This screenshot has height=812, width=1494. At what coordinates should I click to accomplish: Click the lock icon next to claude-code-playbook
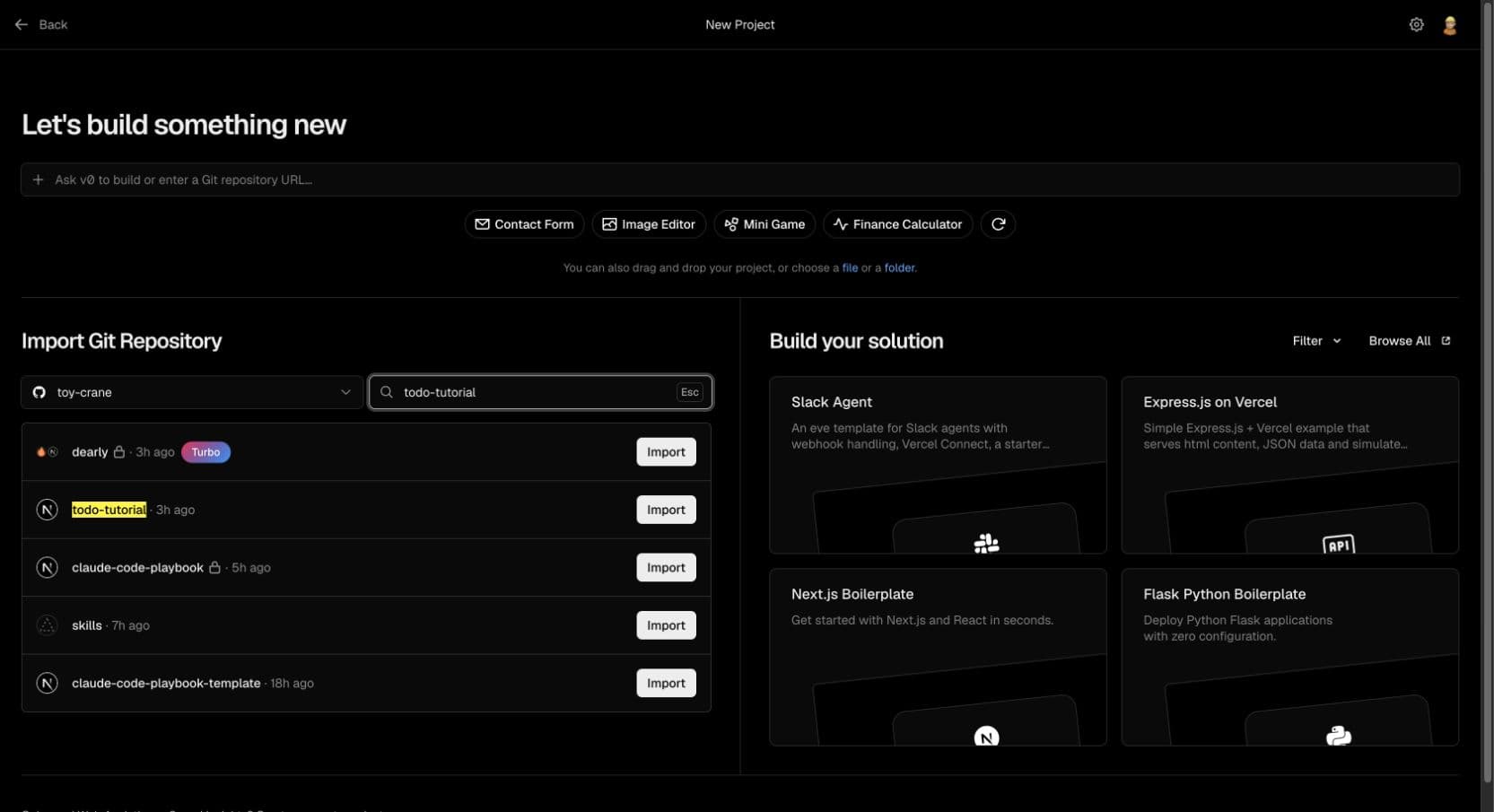[214, 568]
